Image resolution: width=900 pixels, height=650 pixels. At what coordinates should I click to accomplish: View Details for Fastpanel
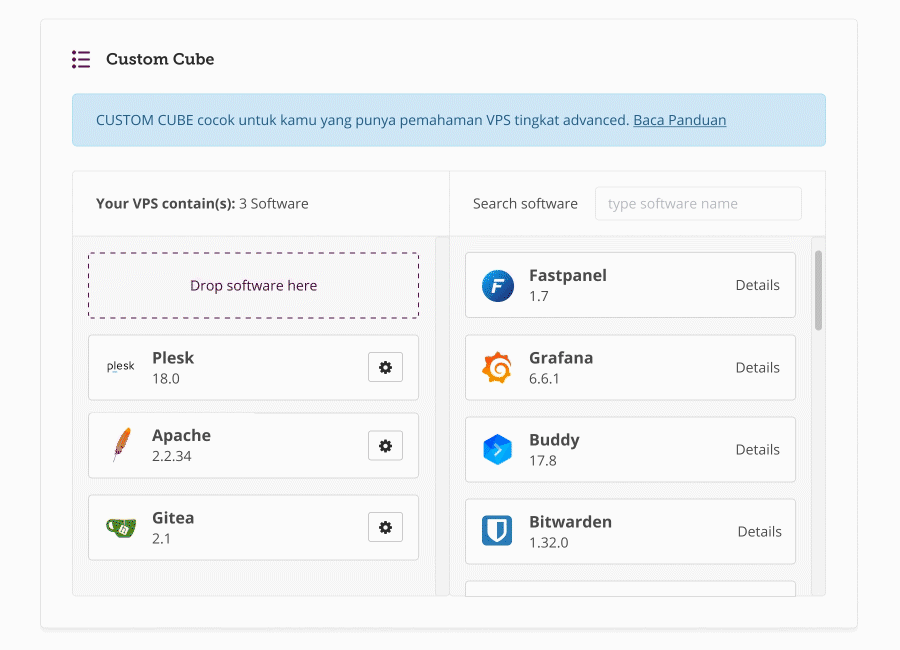pyautogui.click(x=758, y=285)
